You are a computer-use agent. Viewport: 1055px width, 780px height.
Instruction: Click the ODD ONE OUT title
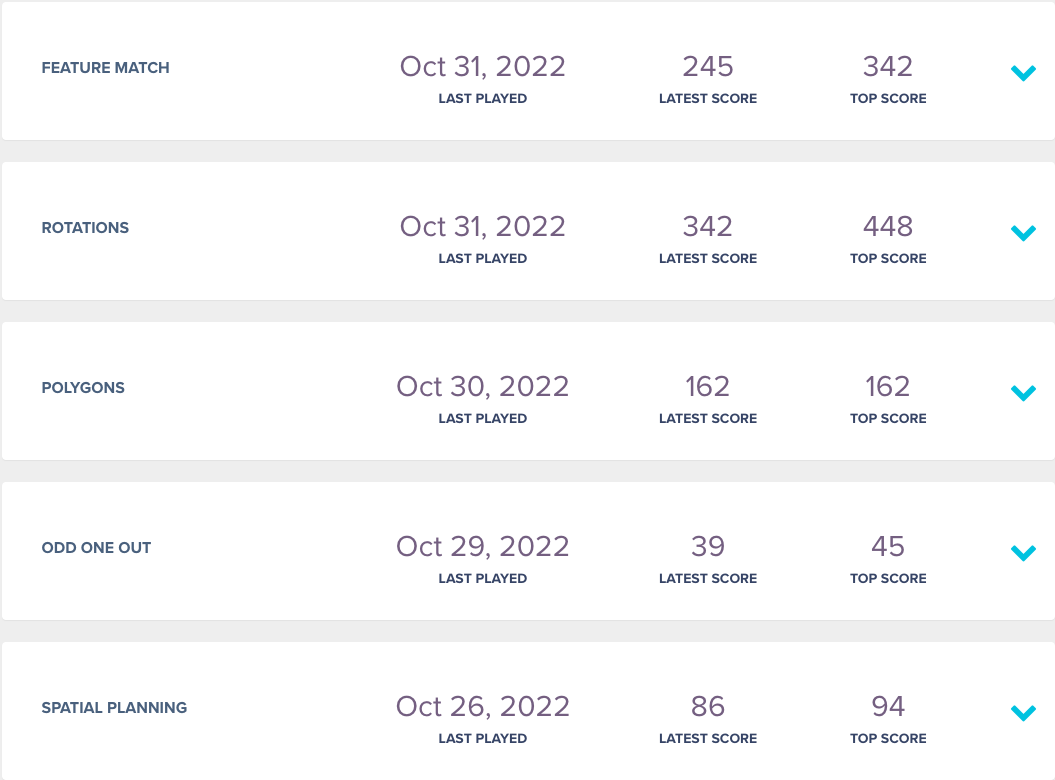[96, 548]
